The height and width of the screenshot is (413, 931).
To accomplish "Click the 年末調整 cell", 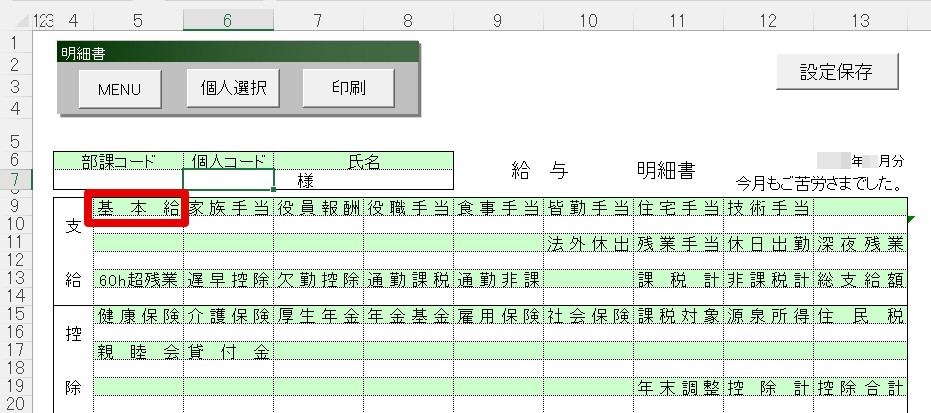I will 678,387.
